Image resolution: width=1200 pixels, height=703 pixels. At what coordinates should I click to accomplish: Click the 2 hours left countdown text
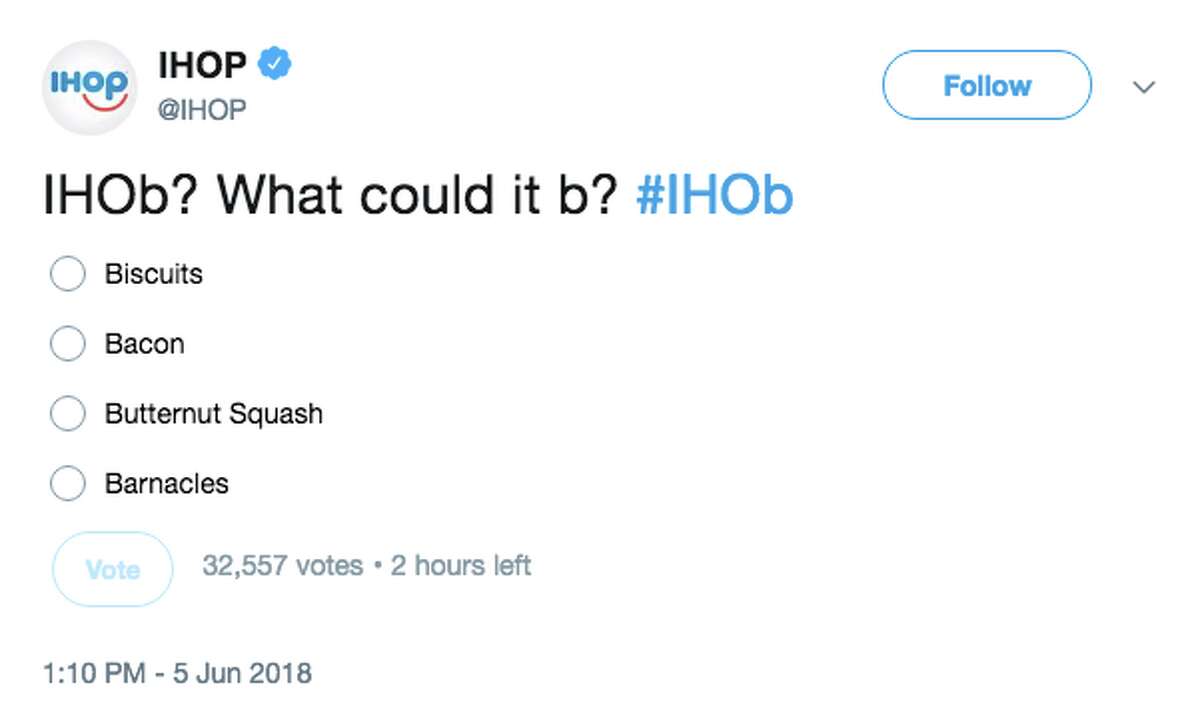point(460,565)
